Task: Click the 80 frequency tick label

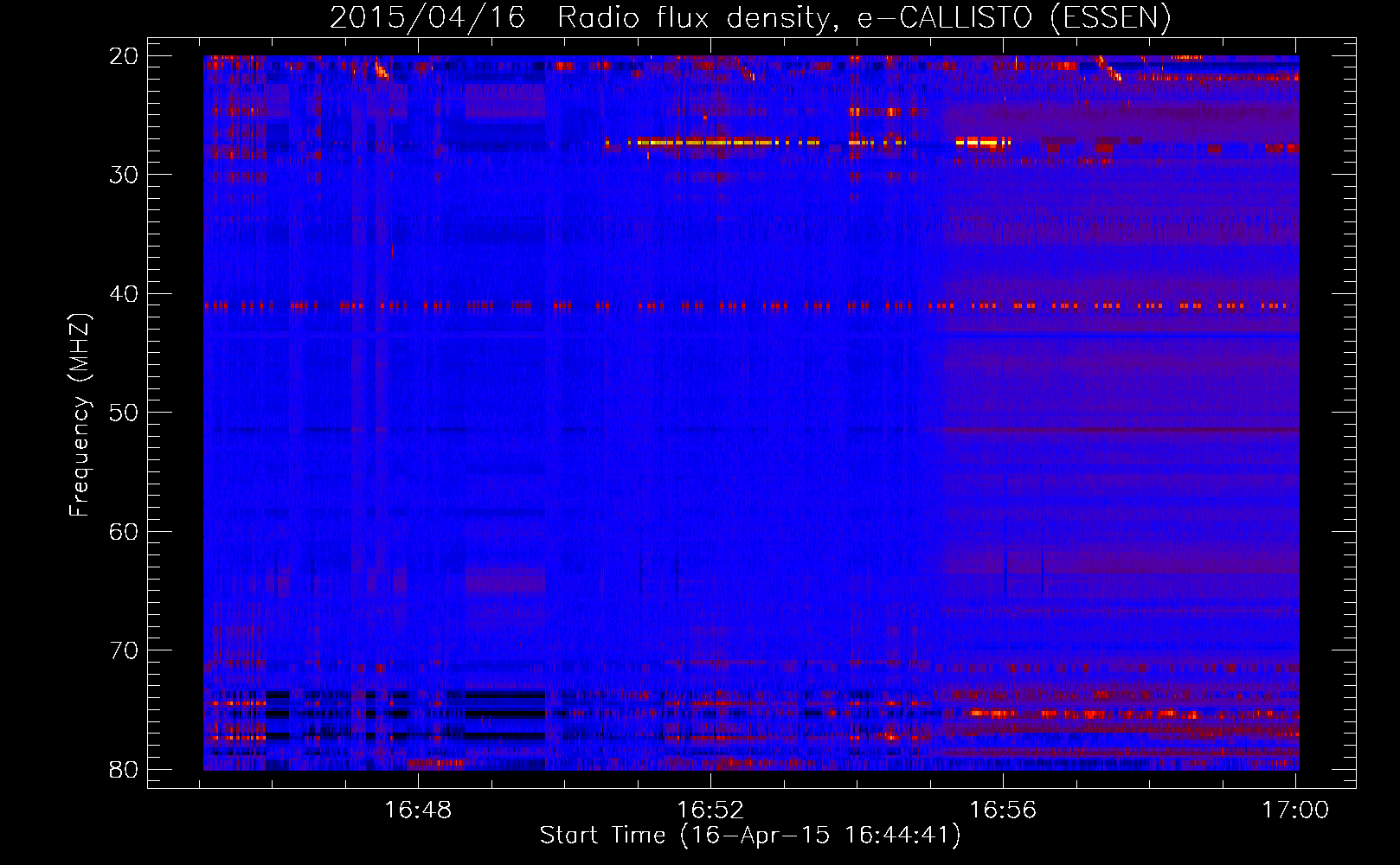Action: (124, 770)
